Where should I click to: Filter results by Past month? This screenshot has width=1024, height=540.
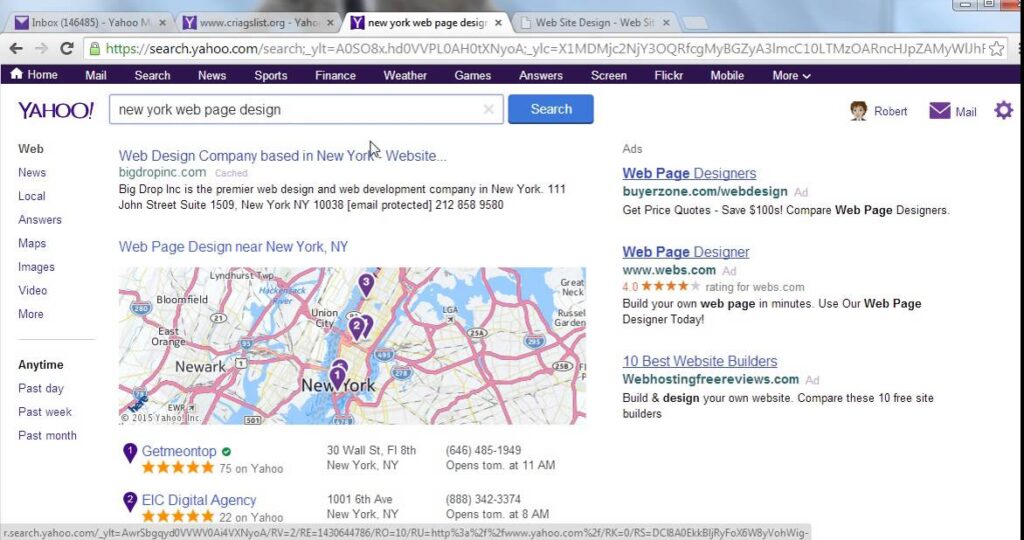tap(47, 435)
